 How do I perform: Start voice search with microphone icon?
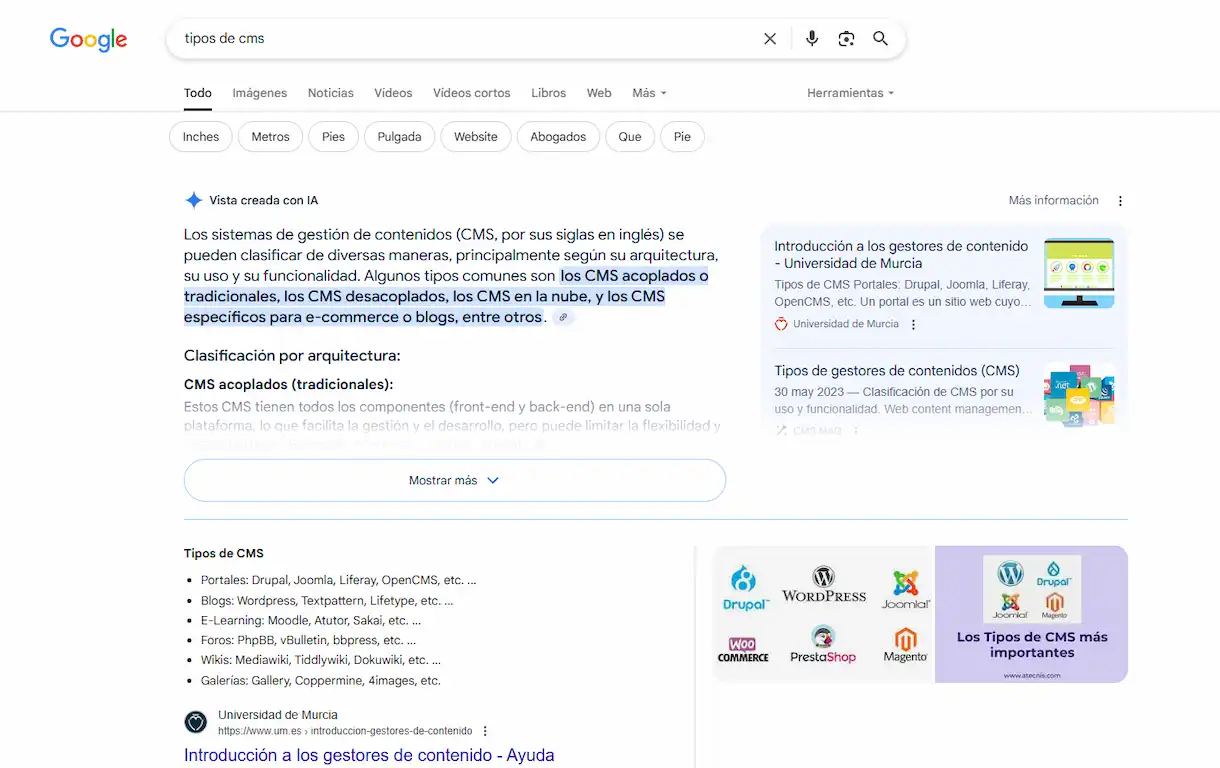click(x=812, y=39)
